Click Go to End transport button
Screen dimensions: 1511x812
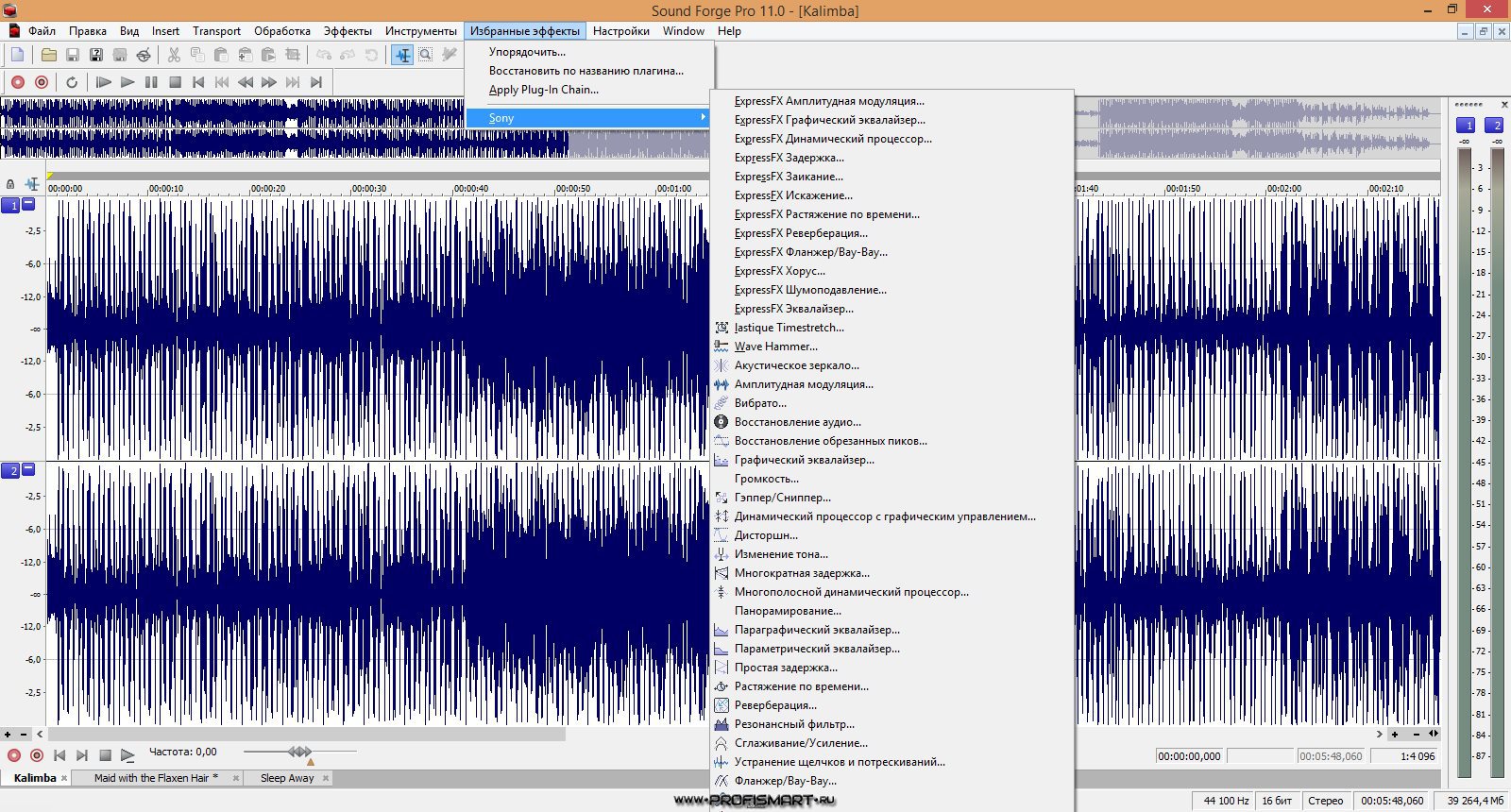pyautogui.click(x=316, y=82)
